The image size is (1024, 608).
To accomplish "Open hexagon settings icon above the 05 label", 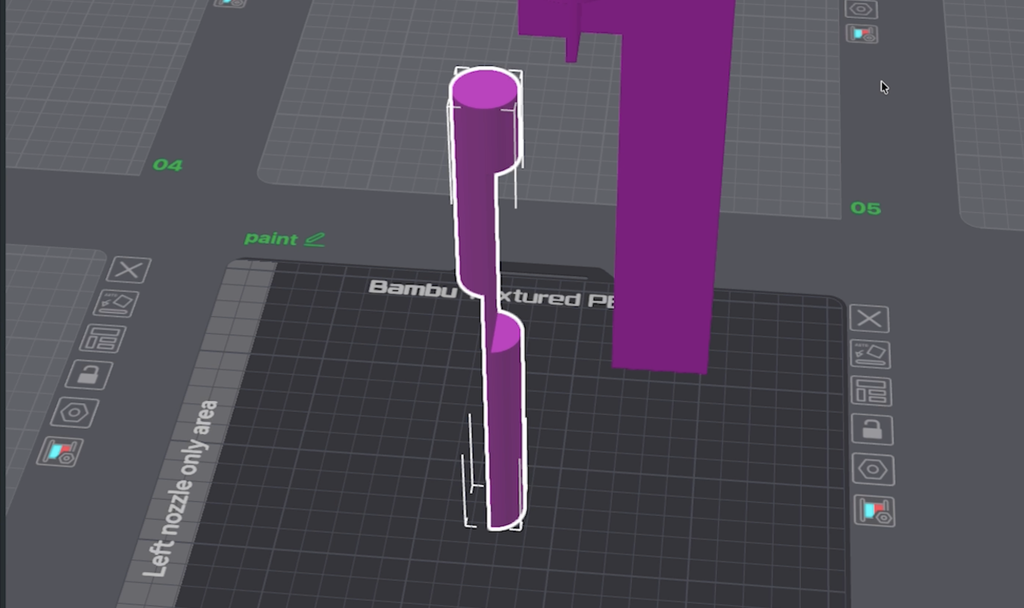I will pos(861,9).
